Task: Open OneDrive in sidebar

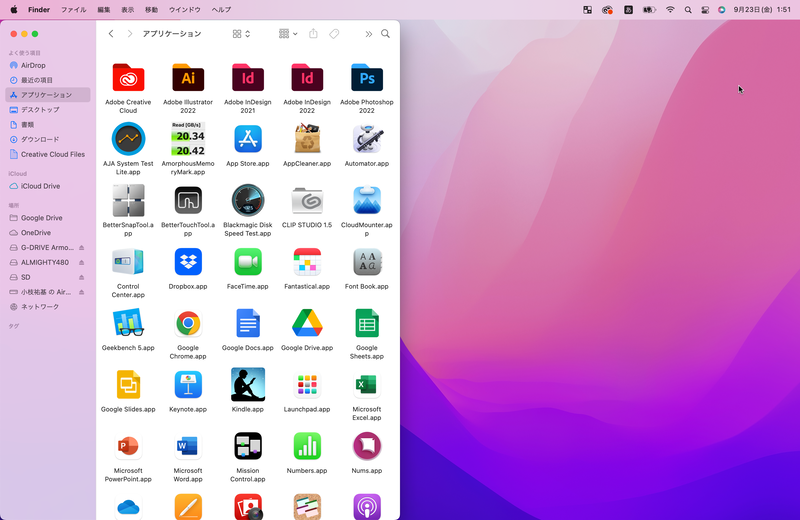Action: (x=48, y=233)
